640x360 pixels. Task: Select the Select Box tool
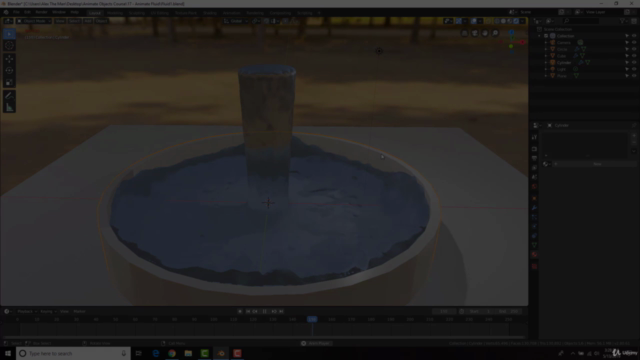(9, 34)
